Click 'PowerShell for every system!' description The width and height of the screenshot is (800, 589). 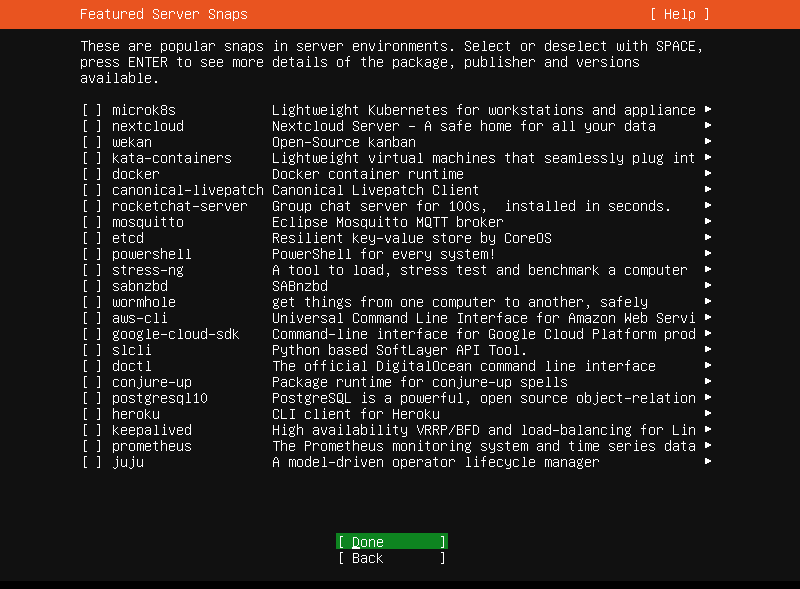pyautogui.click(x=383, y=254)
